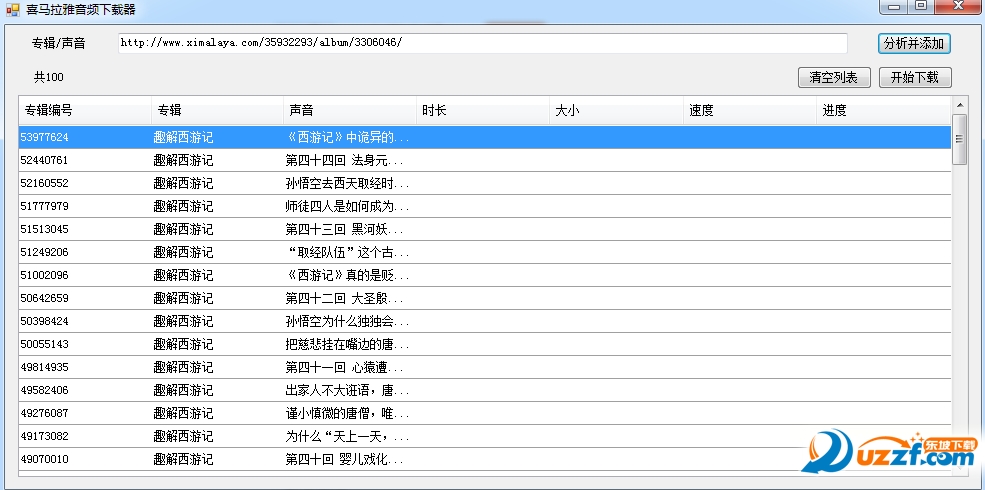Click track title 孙悟空去西天取经时...
985x490 pixels.
pyautogui.click(x=347, y=183)
